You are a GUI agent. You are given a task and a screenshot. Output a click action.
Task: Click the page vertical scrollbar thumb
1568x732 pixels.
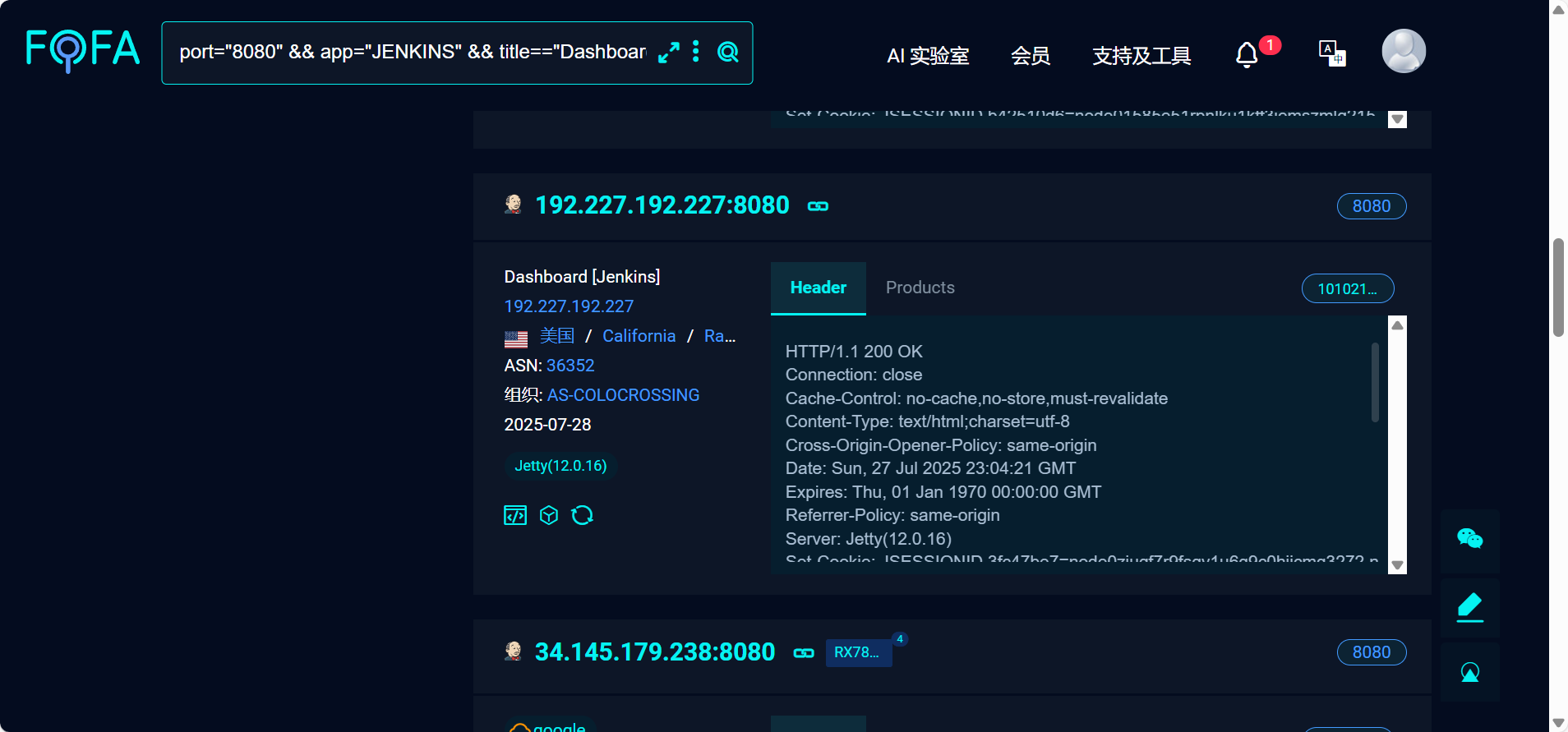(x=1558, y=288)
